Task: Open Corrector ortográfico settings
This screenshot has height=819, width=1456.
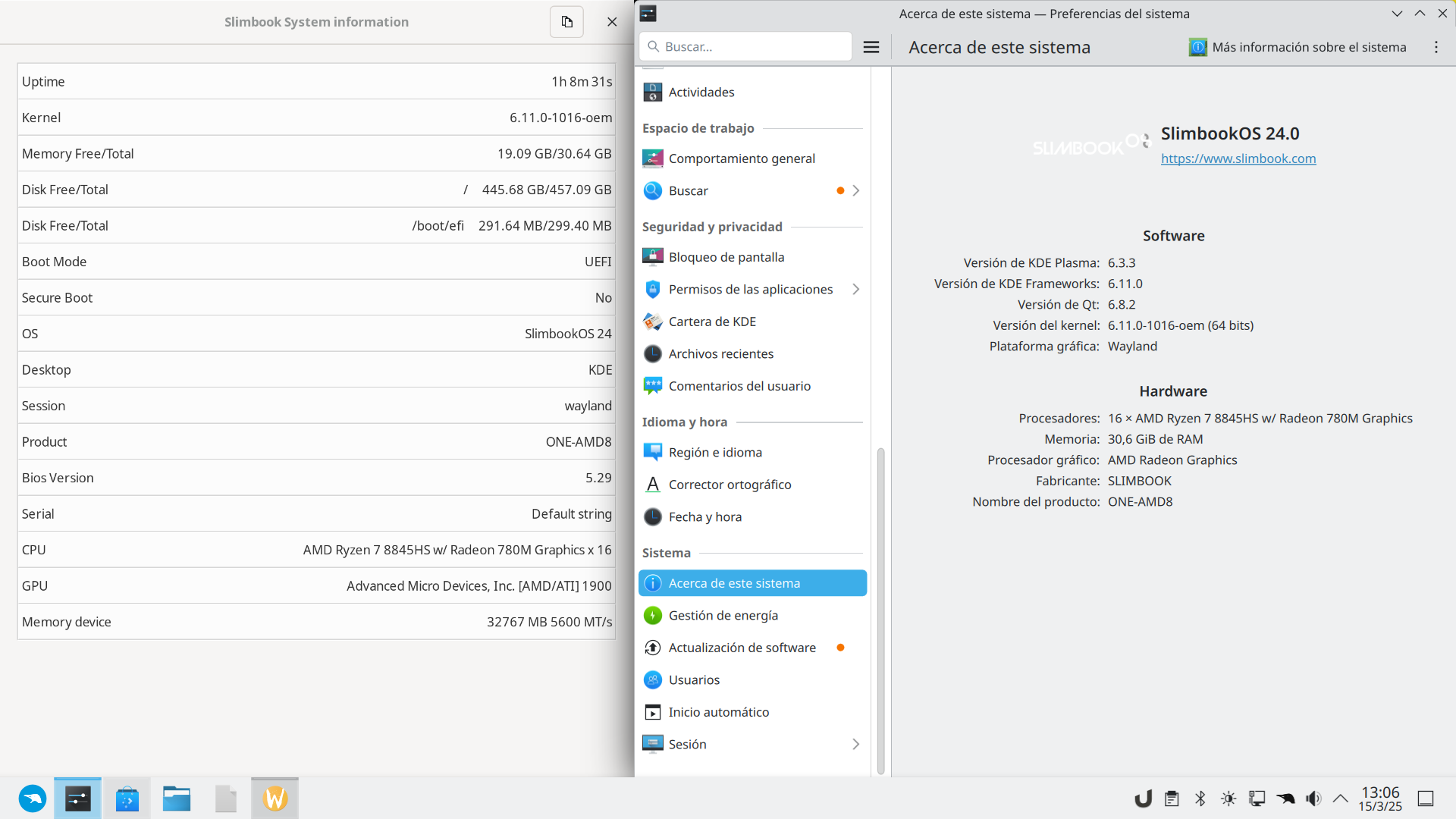Action: pyautogui.click(x=752, y=485)
